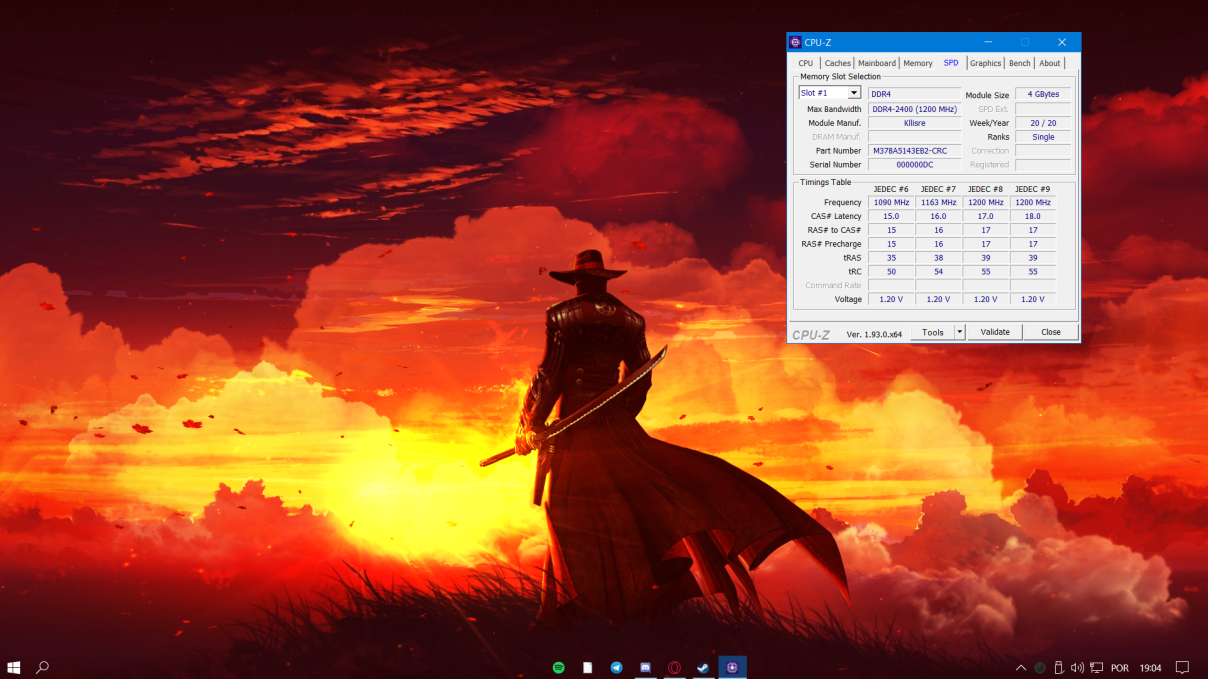
Task: Open the taskbar search magnifier
Action: click(x=43, y=667)
